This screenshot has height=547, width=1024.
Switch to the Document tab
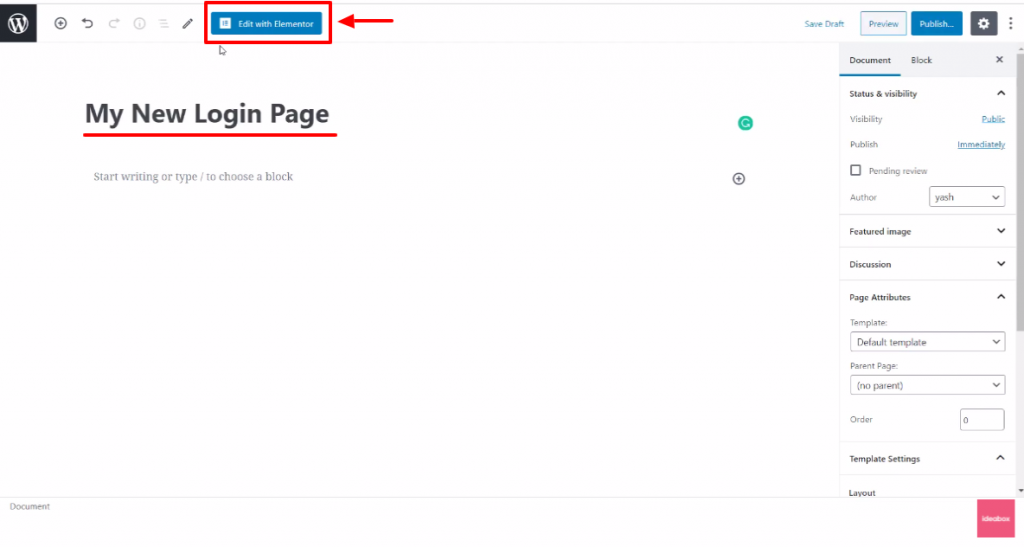[x=870, y=60]
